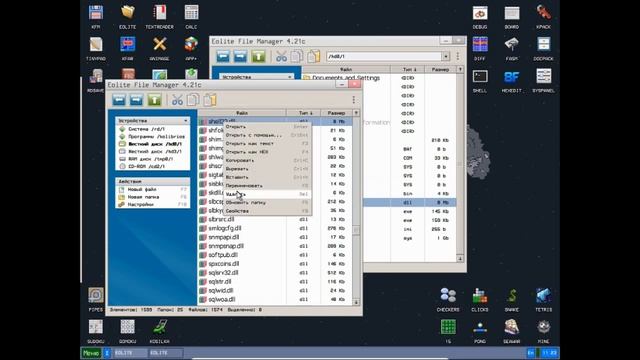Choose Открыть in the context menu
This screenshot has width=640, height=360.
pos(268,127)
